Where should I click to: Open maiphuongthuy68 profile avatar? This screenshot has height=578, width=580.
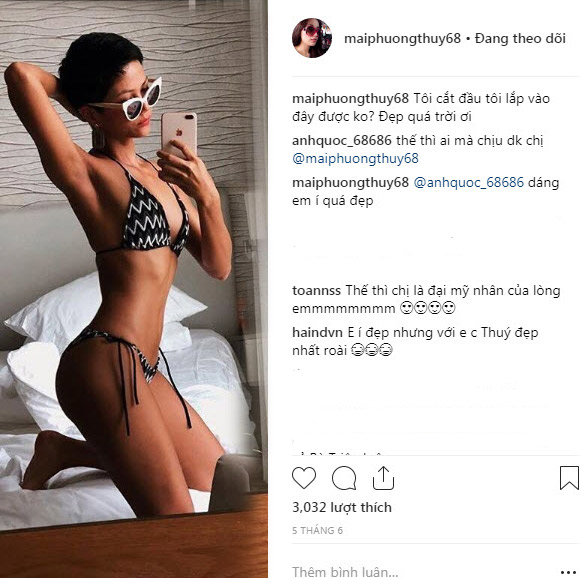pos(312,38)
